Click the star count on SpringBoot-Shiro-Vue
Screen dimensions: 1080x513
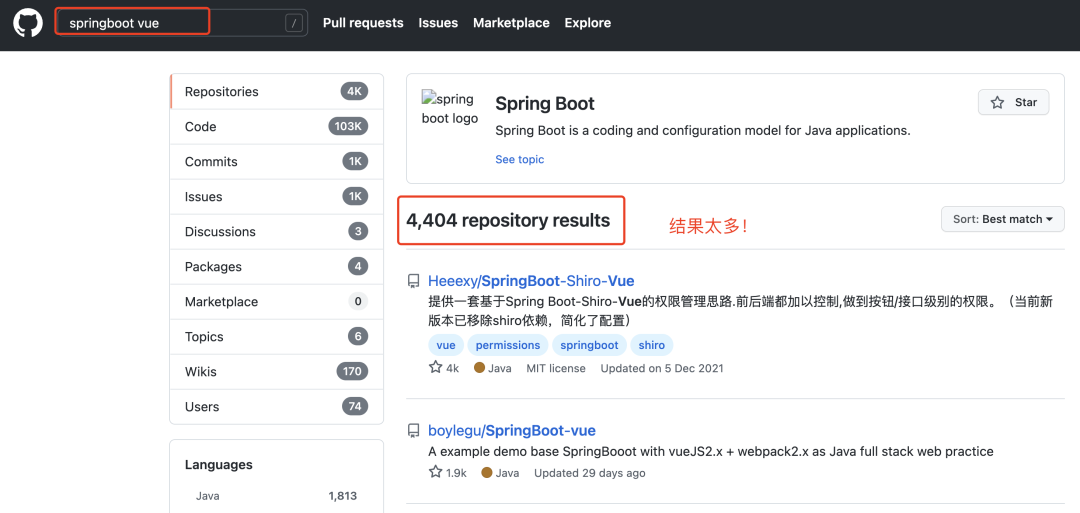(x=444, y=368)
